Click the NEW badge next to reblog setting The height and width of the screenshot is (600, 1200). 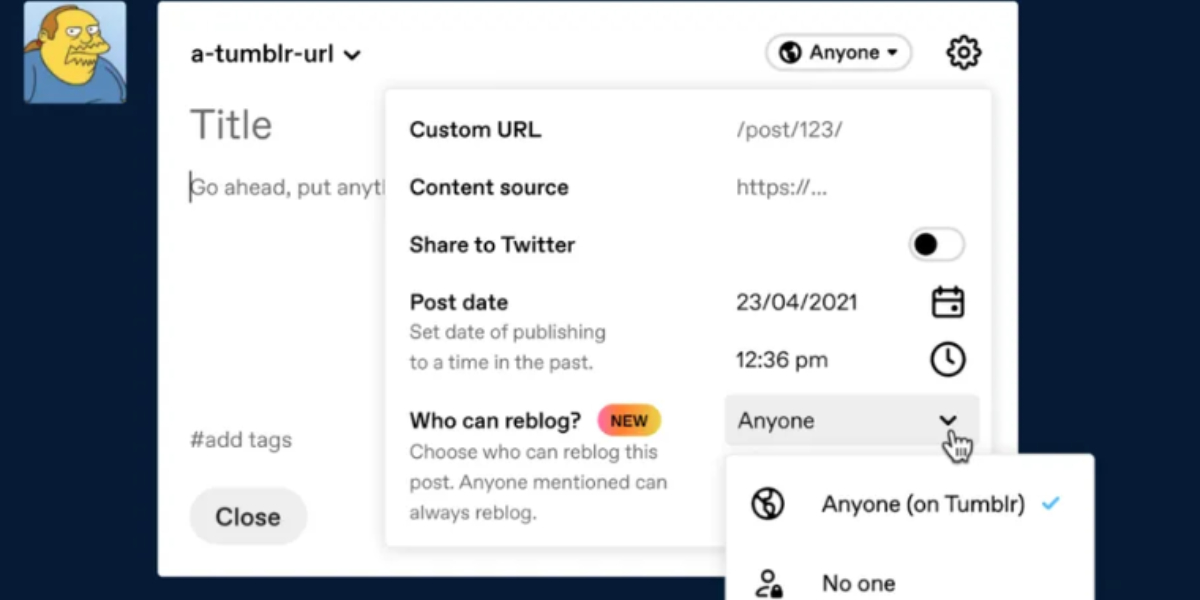(x=629, y=421)
